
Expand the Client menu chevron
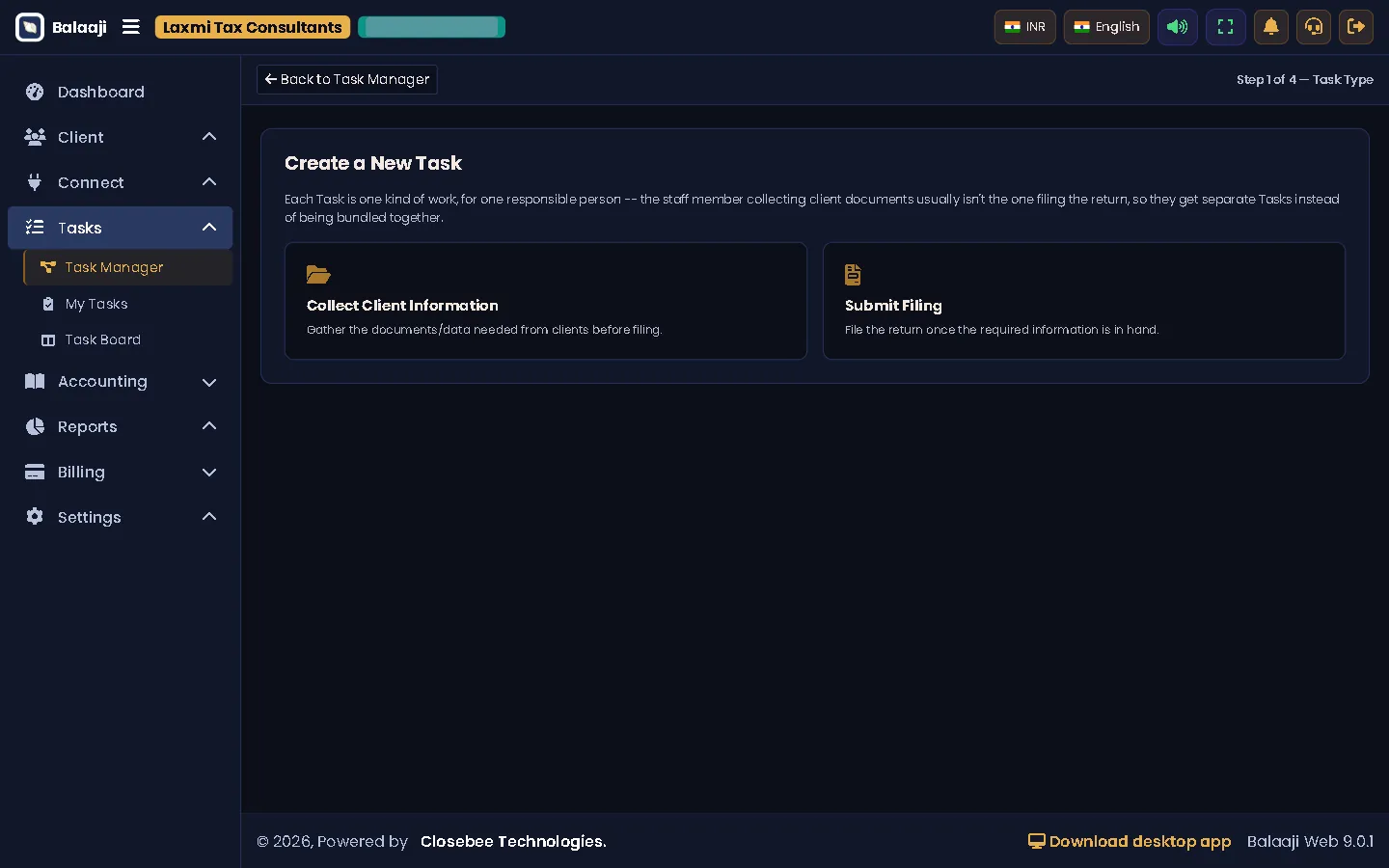209,137
